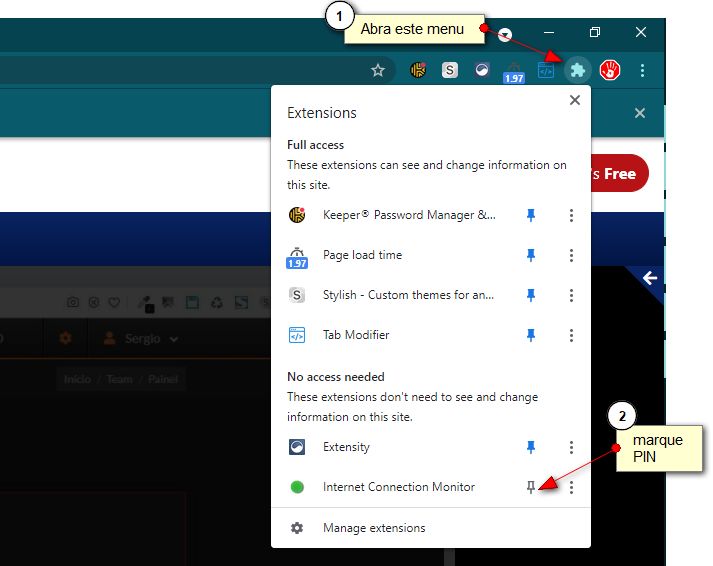This screenshot has width=713, height=566.
Task: Click the Tab Modifier icon in the list
Action: click(297, 335)
